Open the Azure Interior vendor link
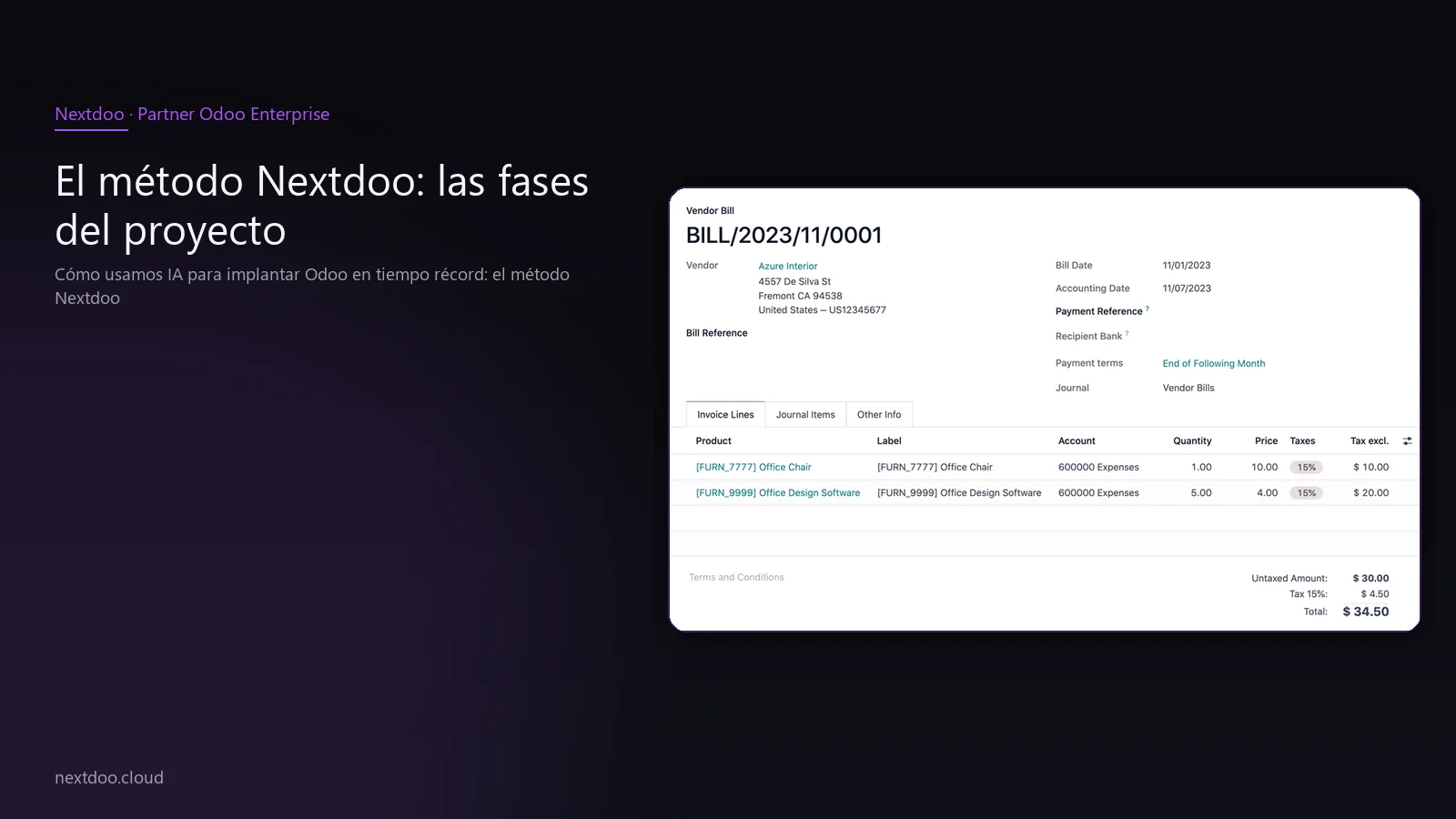 tap(788, 267)
